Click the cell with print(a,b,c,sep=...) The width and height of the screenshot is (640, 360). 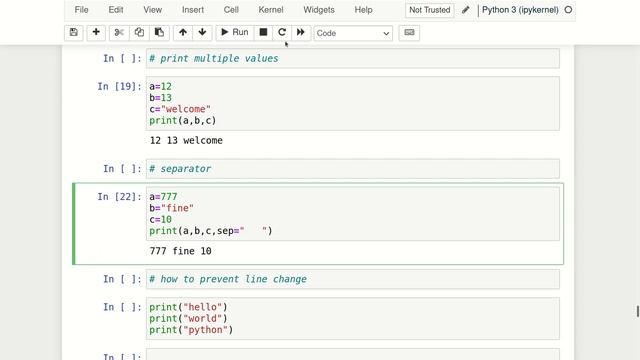(353, 214)
